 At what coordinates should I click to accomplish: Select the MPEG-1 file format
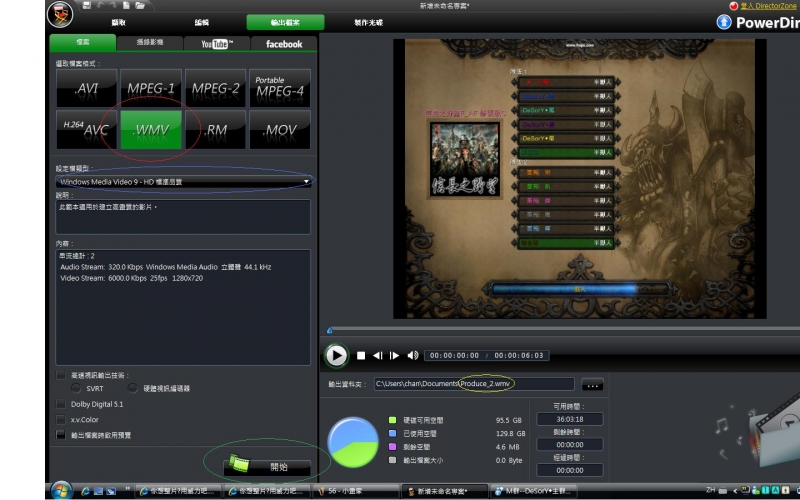click(151, 88)
